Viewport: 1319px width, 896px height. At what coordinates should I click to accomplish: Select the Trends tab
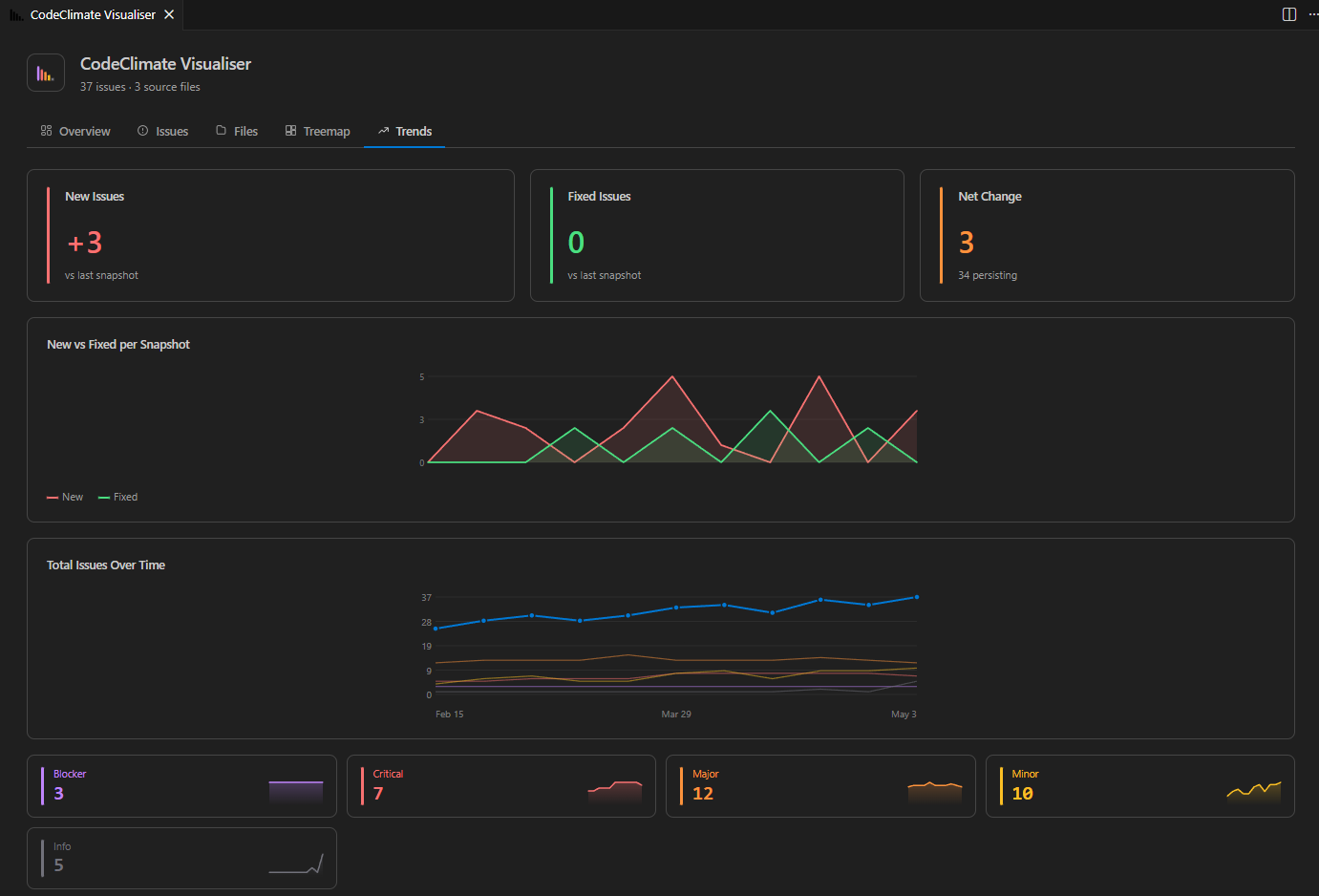(x=405, y=131)
